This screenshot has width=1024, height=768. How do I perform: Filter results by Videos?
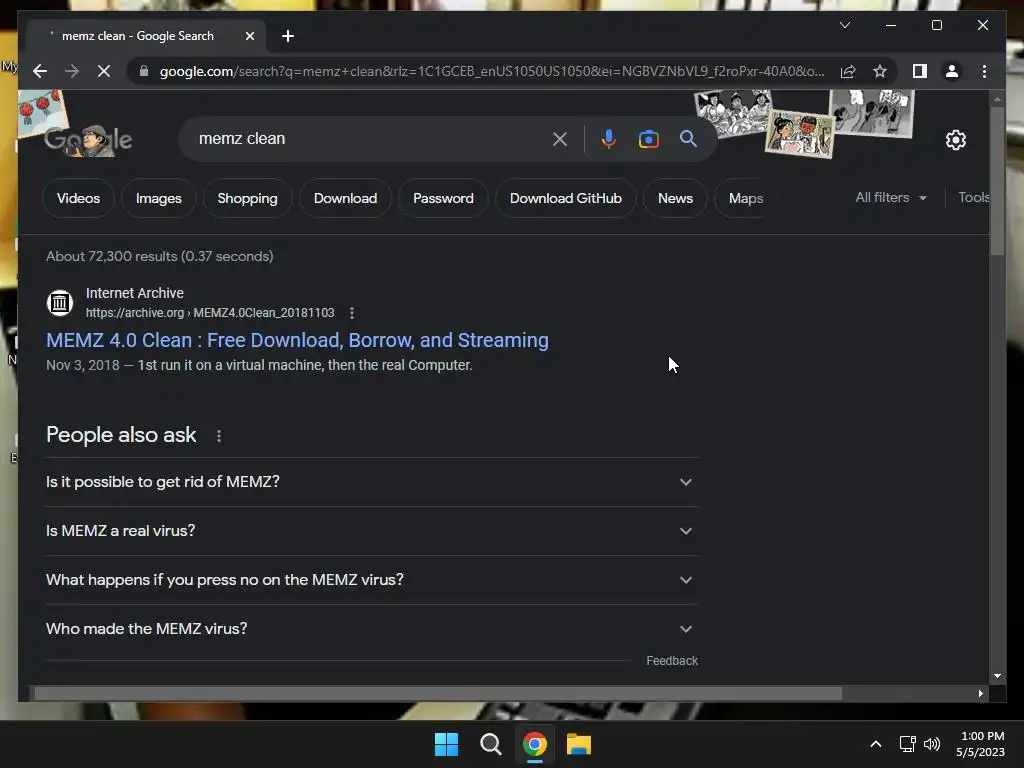pyautogui.click(x=78, y=198)
